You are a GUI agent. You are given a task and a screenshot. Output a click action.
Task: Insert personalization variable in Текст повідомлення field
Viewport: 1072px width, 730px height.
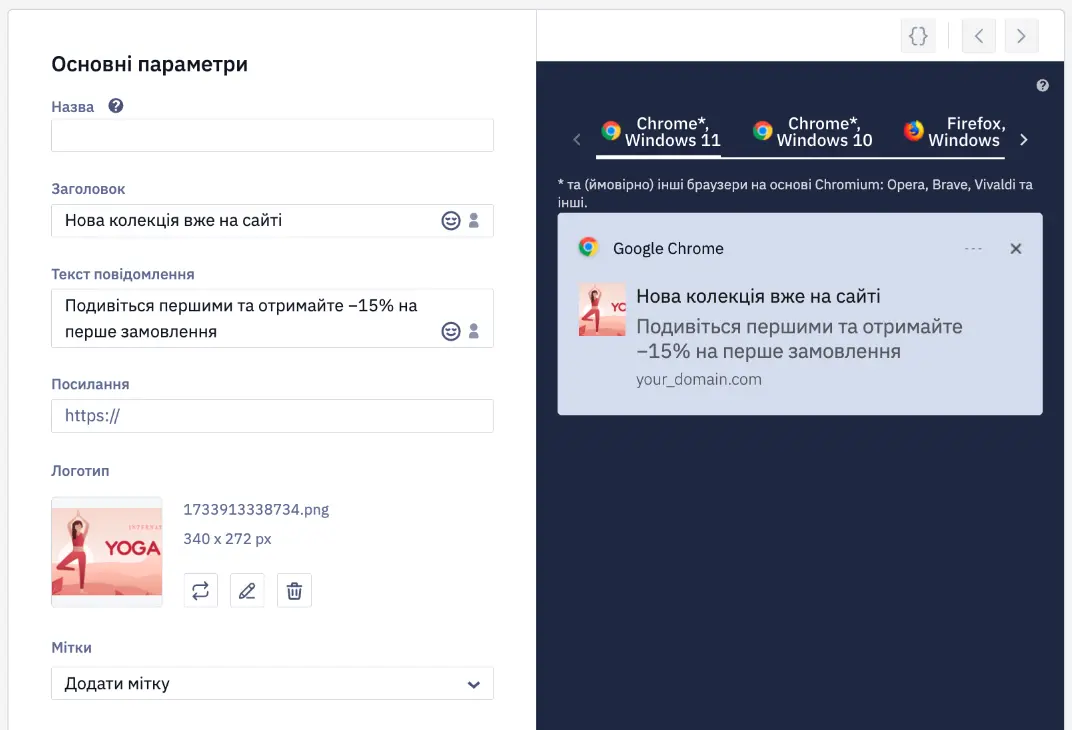(474, 332)
